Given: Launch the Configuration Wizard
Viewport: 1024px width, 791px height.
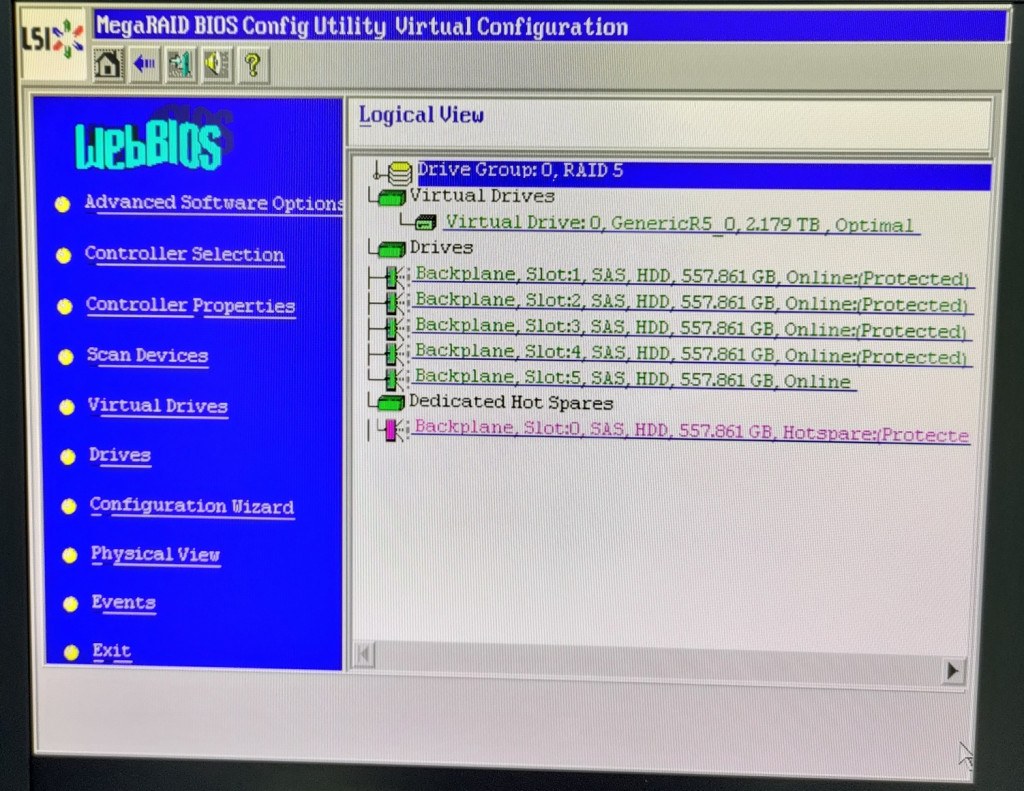Looking at the screenshot, I should click(192, 506).
